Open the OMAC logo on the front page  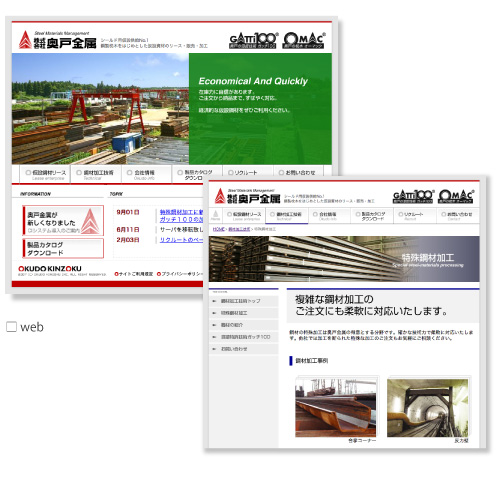click(x=456, y=197)
